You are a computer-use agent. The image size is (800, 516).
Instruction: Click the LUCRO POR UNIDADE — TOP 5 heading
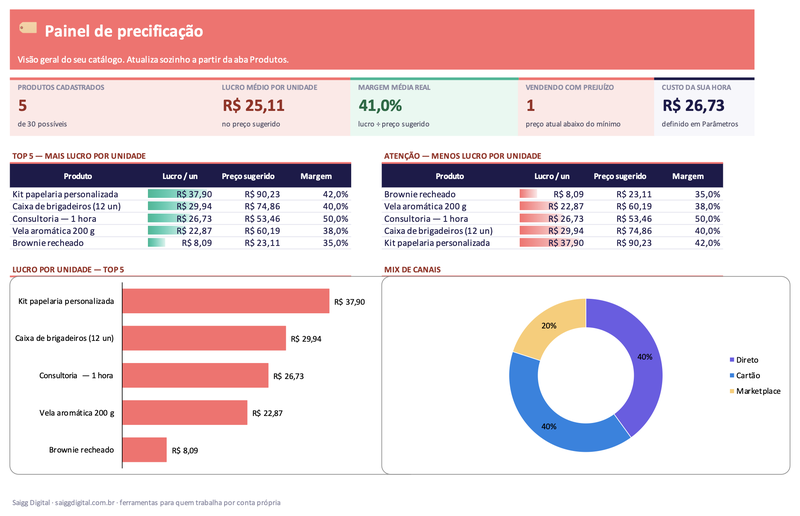pos(68,269)
